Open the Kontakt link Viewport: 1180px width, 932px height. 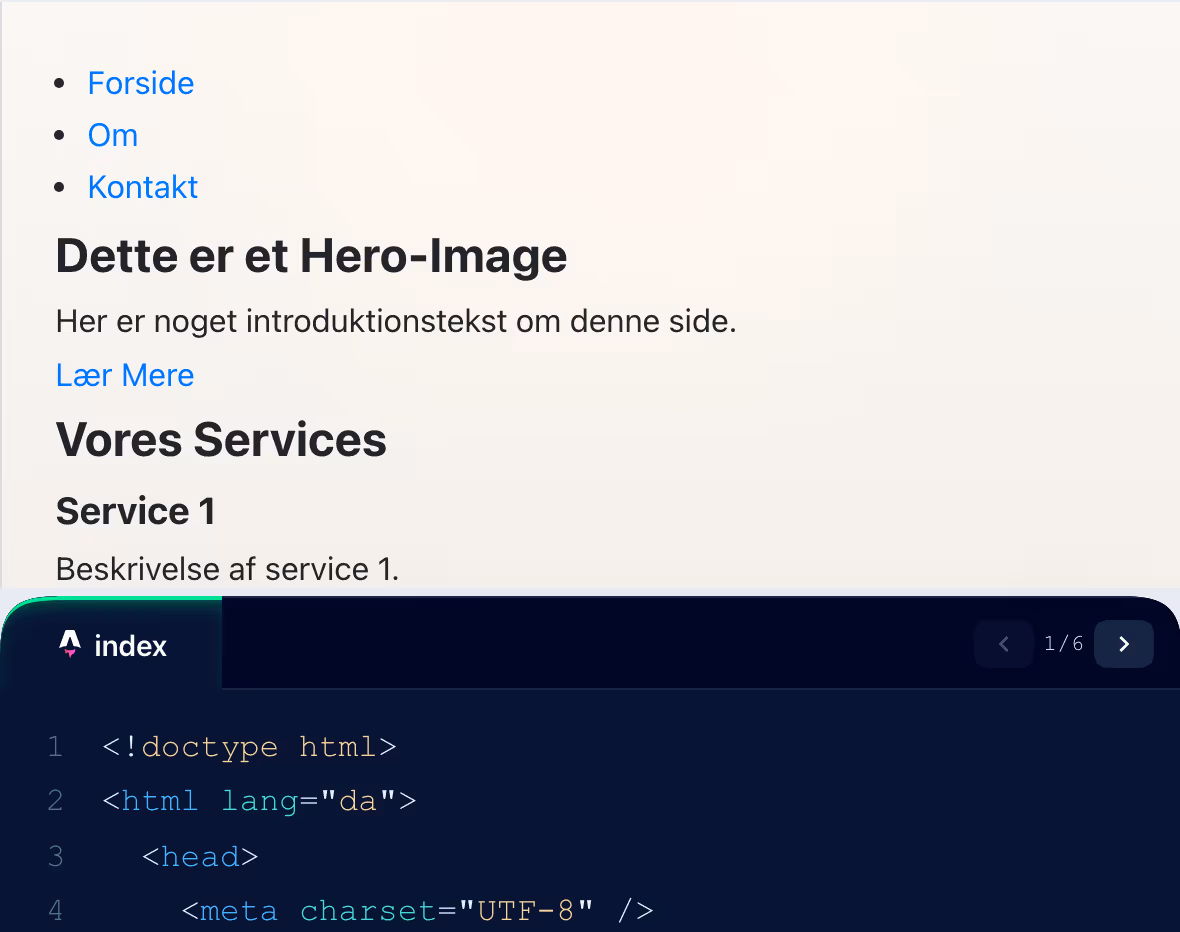point(143,187)
